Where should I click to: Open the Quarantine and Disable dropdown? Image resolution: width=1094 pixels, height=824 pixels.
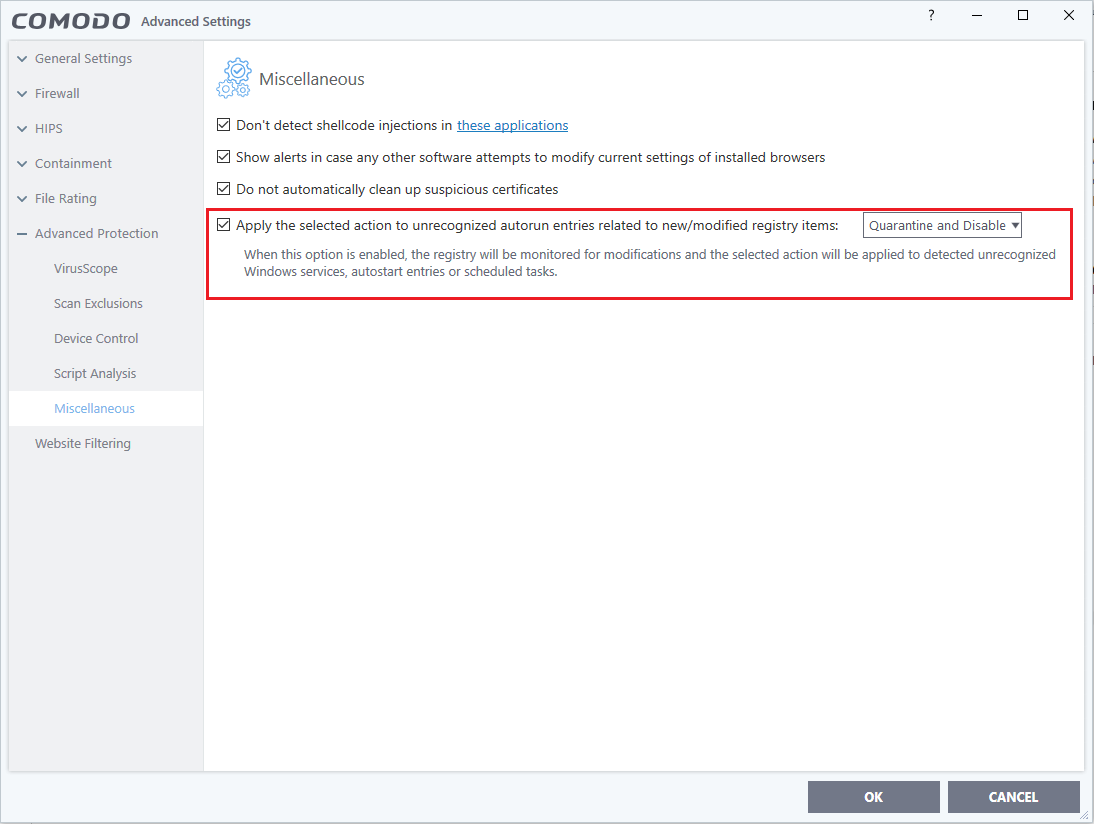click(x=942, y=225)
